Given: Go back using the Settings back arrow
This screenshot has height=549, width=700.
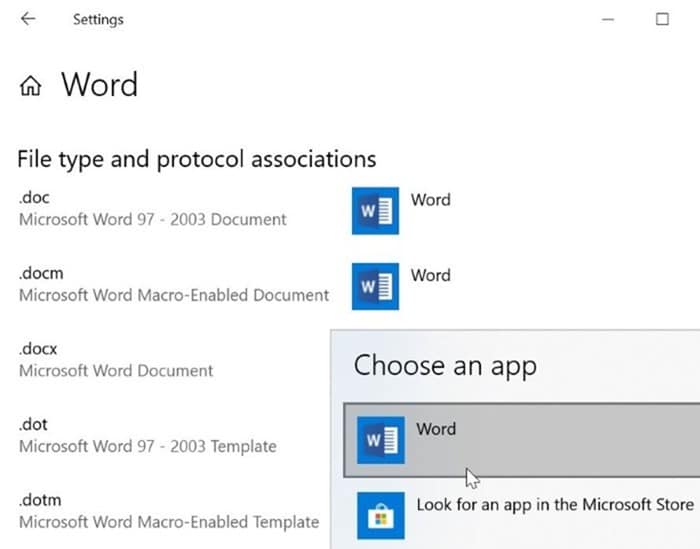Looking at the screenshot, I should pyautogui.click(x=28, y=19).
